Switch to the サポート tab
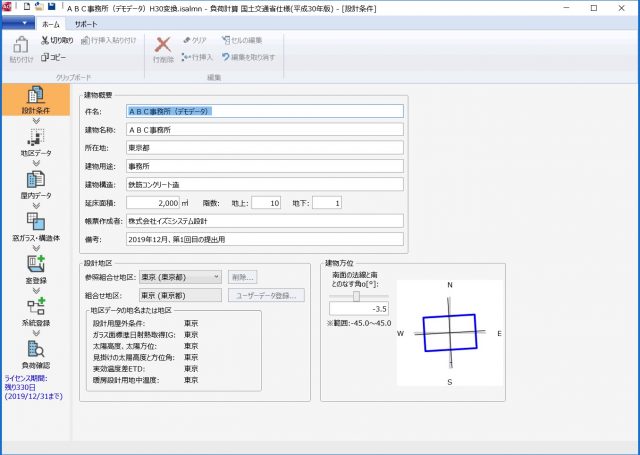640x455 pixels. coord(86,22)
